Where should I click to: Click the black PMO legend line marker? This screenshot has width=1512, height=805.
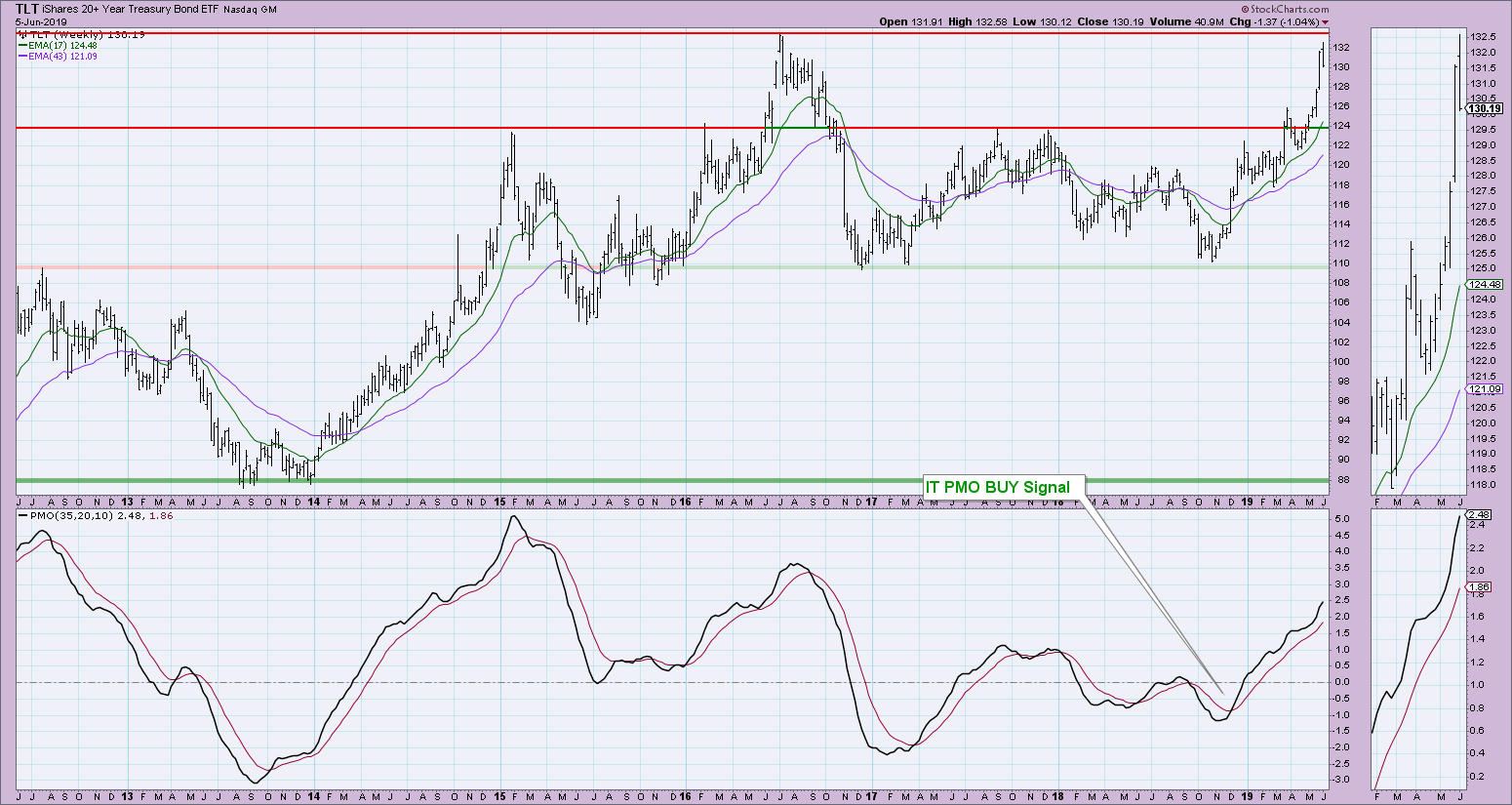[x=21, y=515]
